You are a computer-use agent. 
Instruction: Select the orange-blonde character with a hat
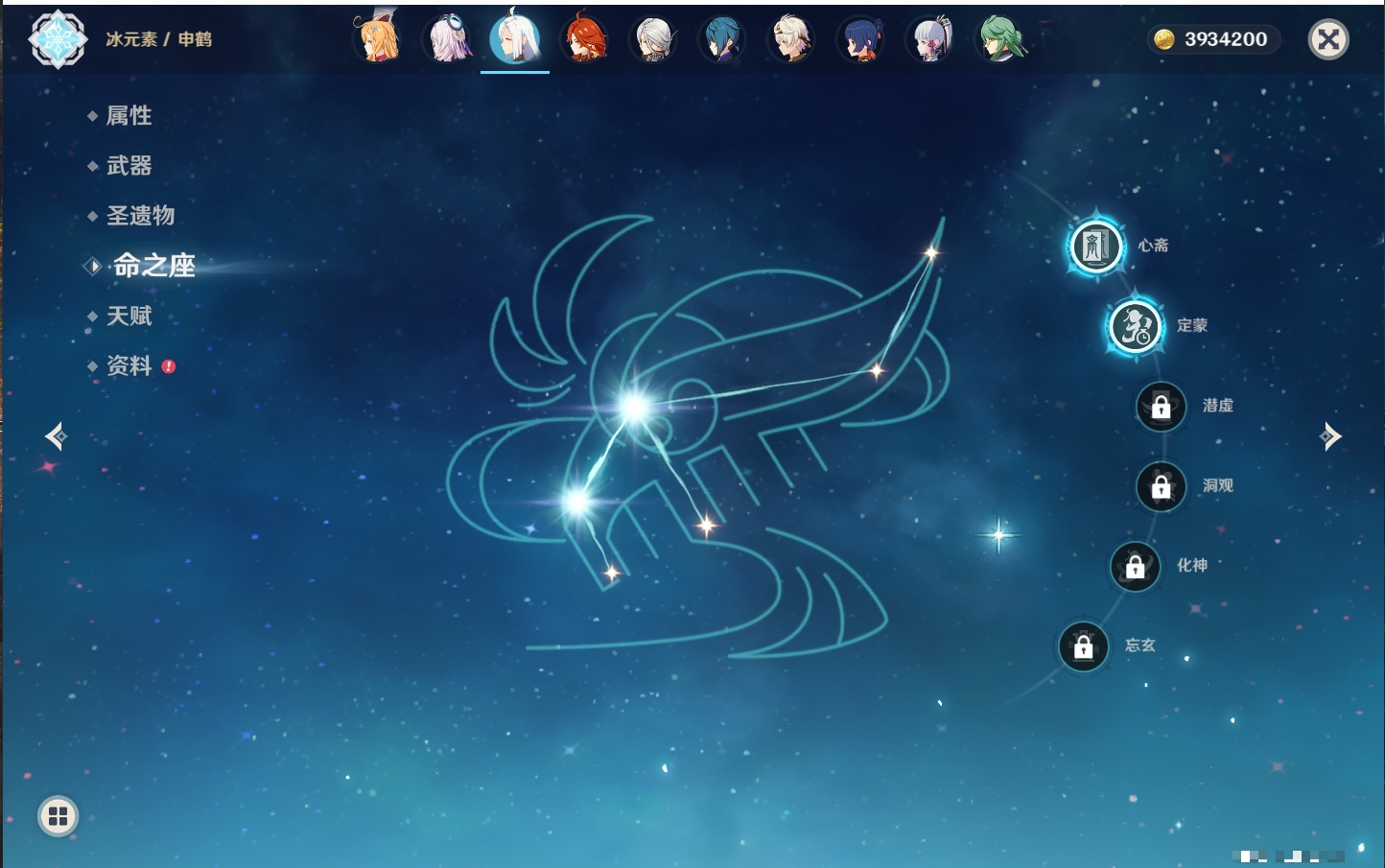[378, 38]
